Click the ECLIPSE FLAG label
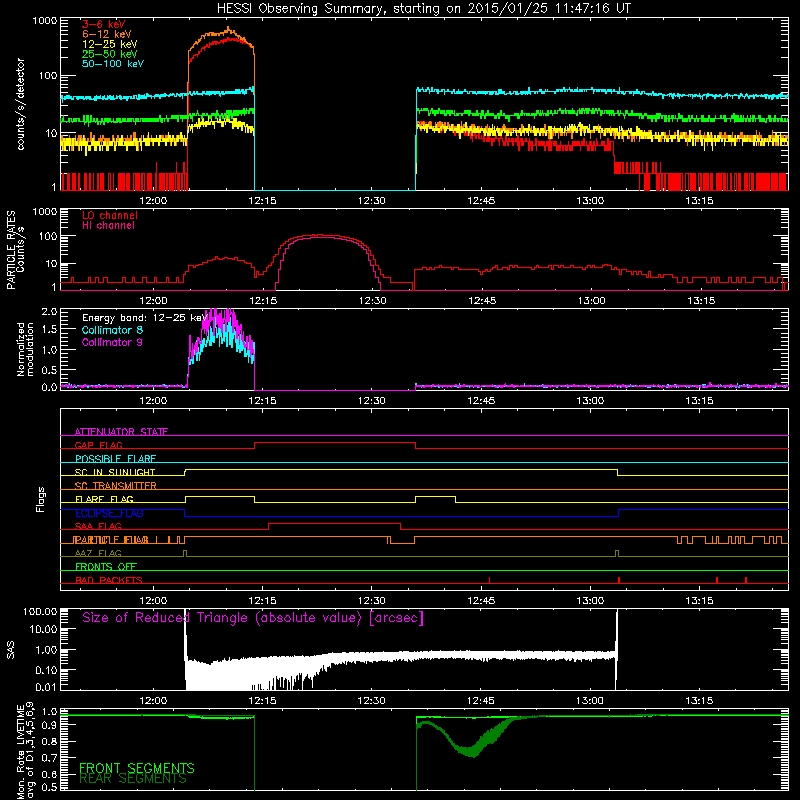Screen dimensions: 800x800 point(109,513)
